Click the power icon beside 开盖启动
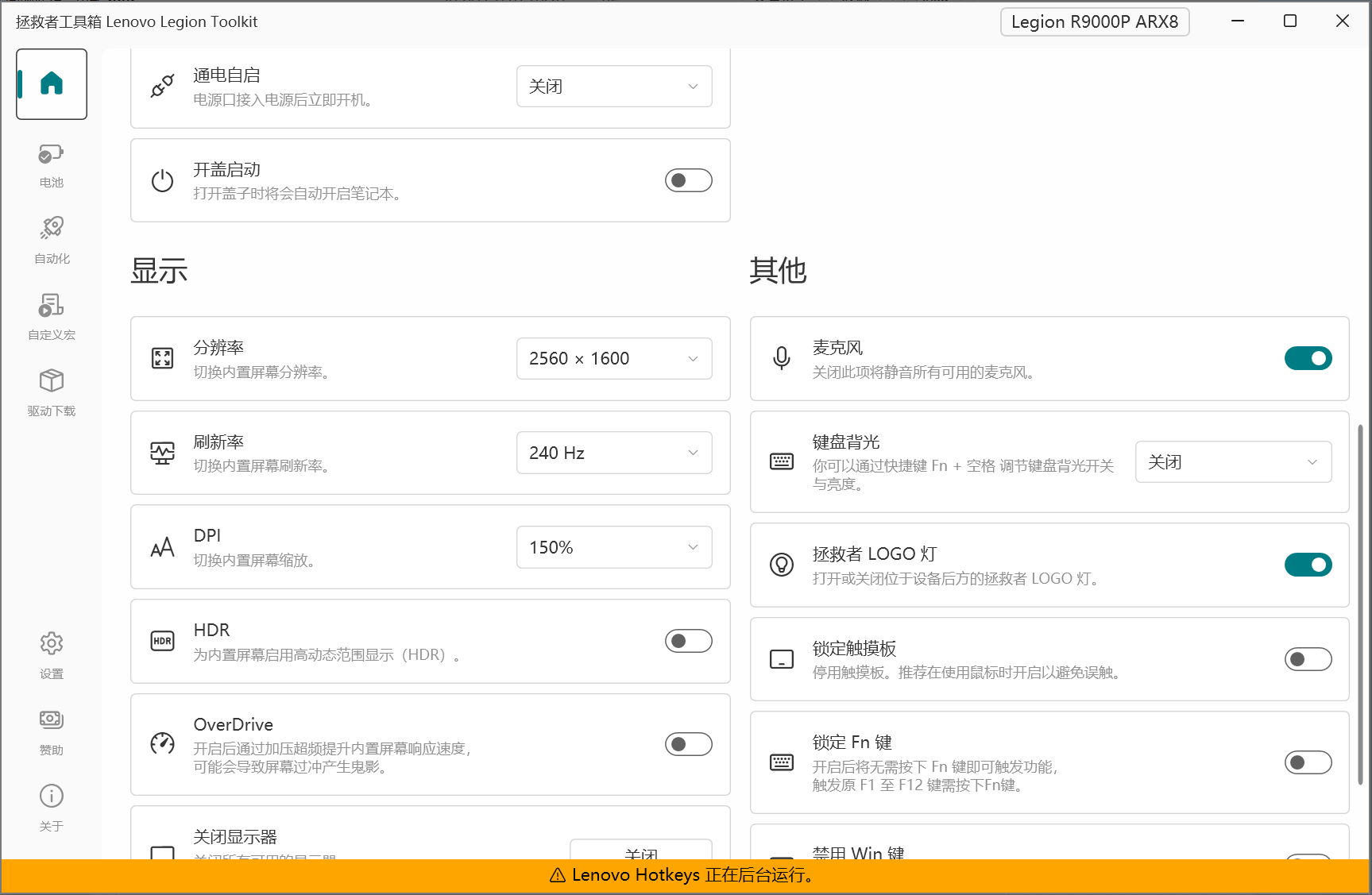 [x=162, y=180]
